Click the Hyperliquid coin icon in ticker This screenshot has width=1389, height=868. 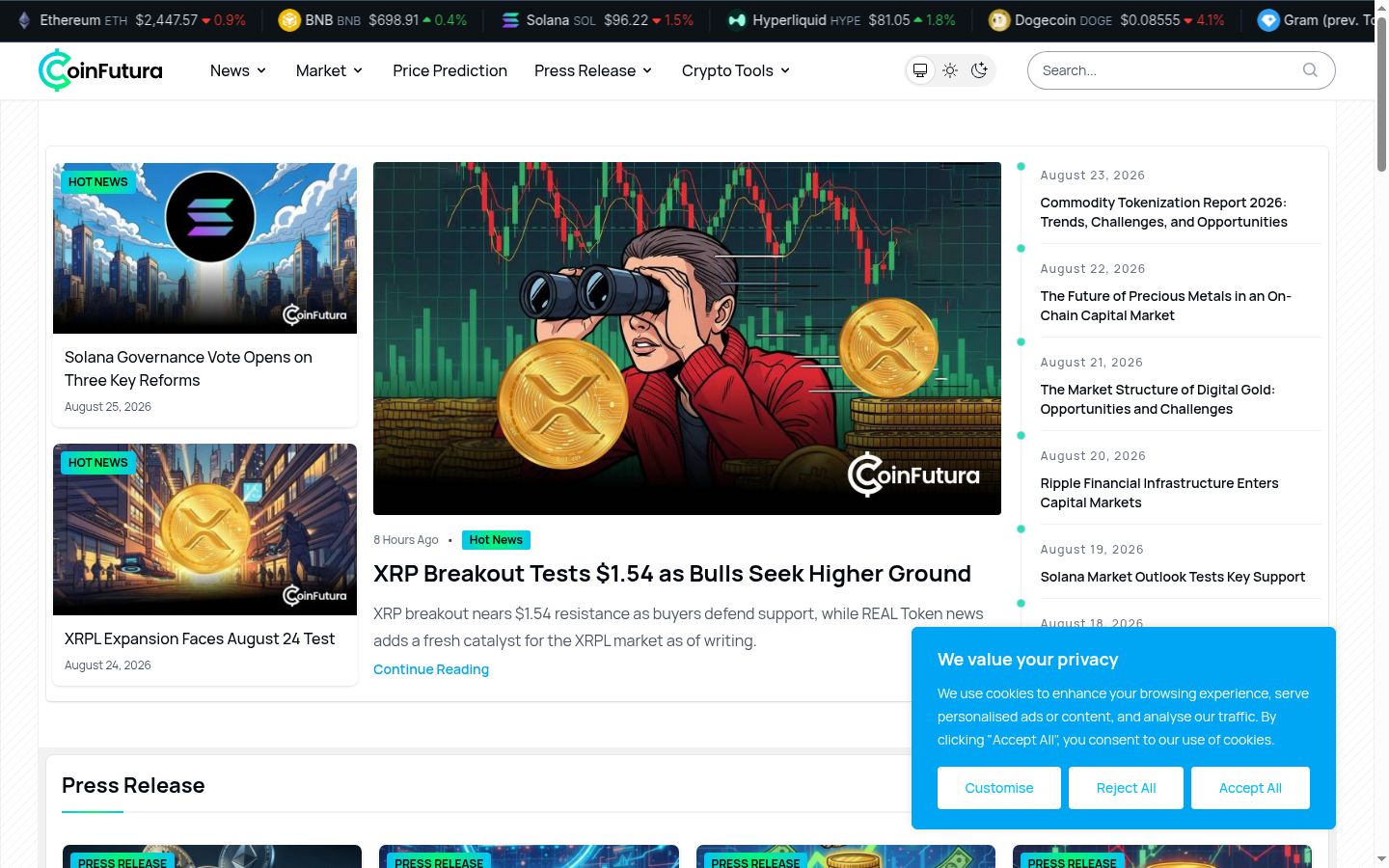[x=737, y=20]
